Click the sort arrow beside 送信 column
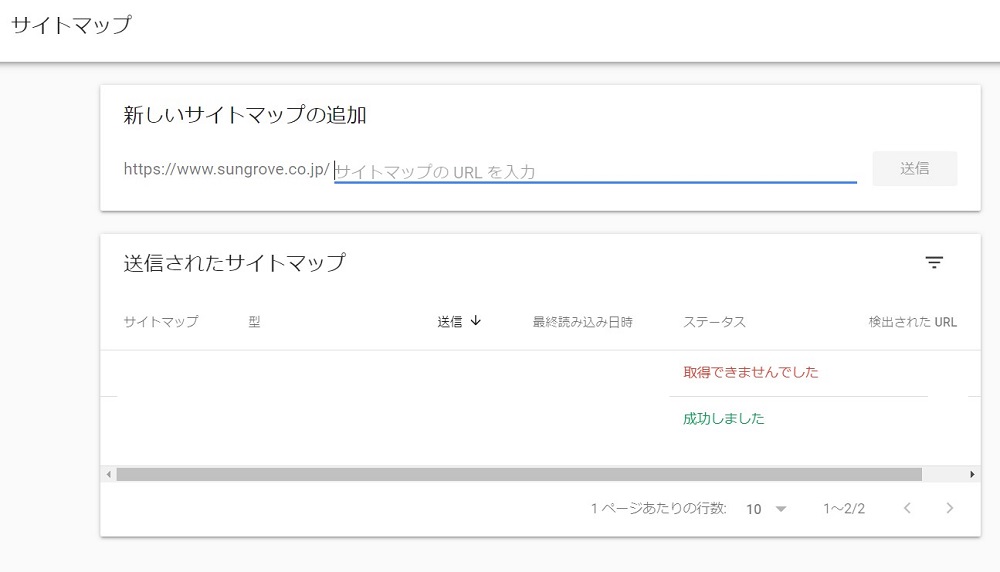1000x572 pixels. click(x=476, y=321)
